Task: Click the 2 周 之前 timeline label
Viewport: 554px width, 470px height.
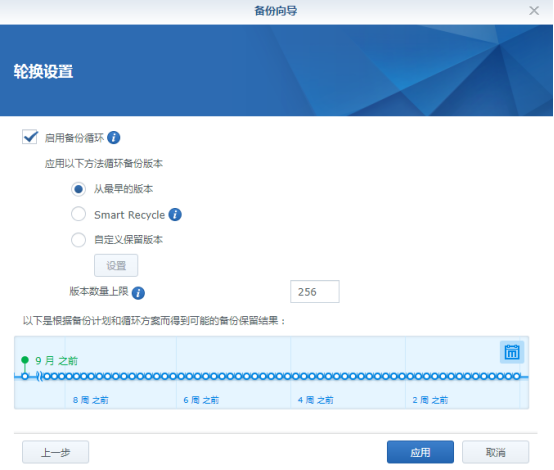Action: coord(430,400)
